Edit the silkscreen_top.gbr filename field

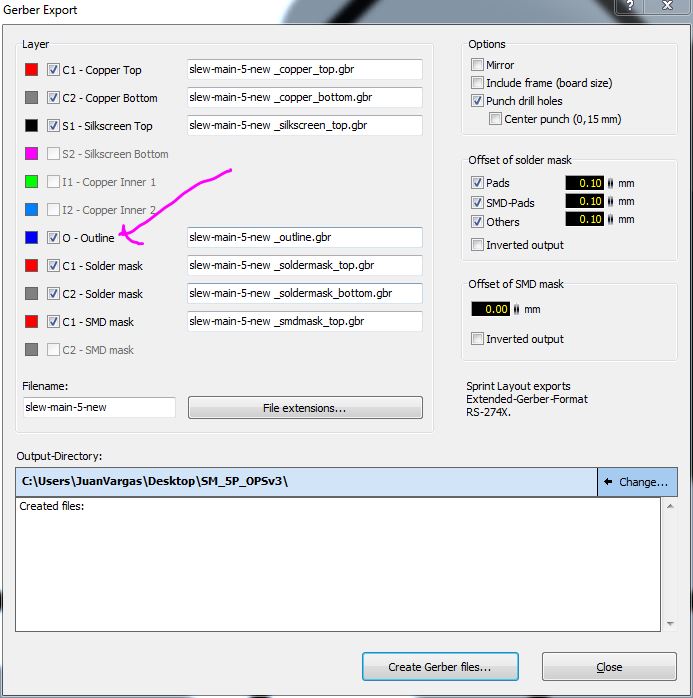tap(304, 126)
